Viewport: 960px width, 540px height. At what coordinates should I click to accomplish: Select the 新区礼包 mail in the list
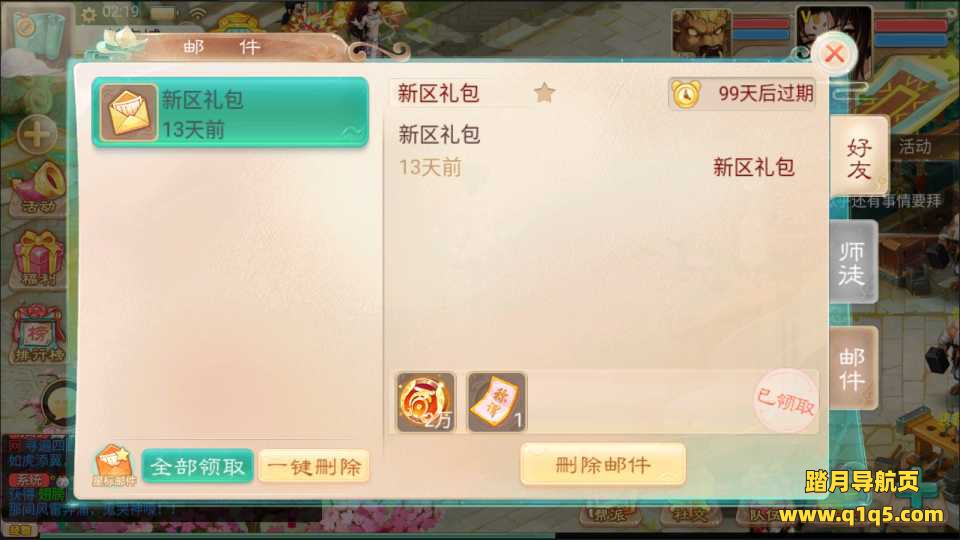230,113
